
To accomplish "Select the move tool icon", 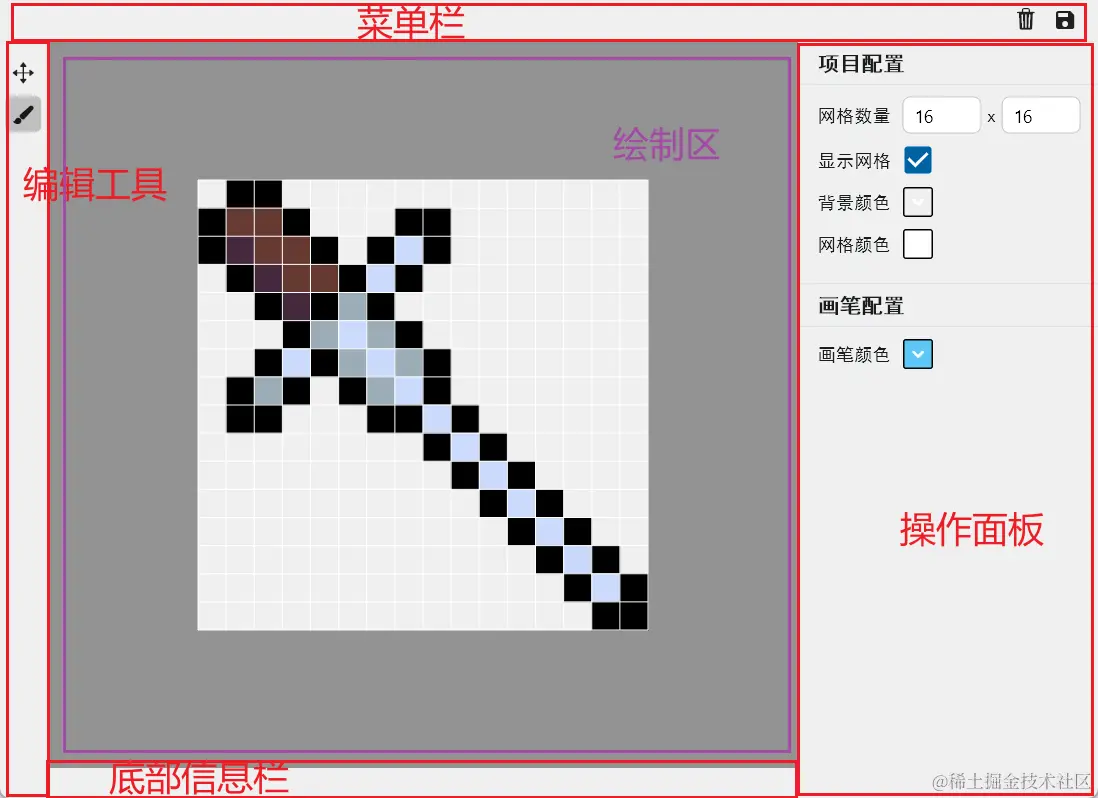I will (23, 73).
